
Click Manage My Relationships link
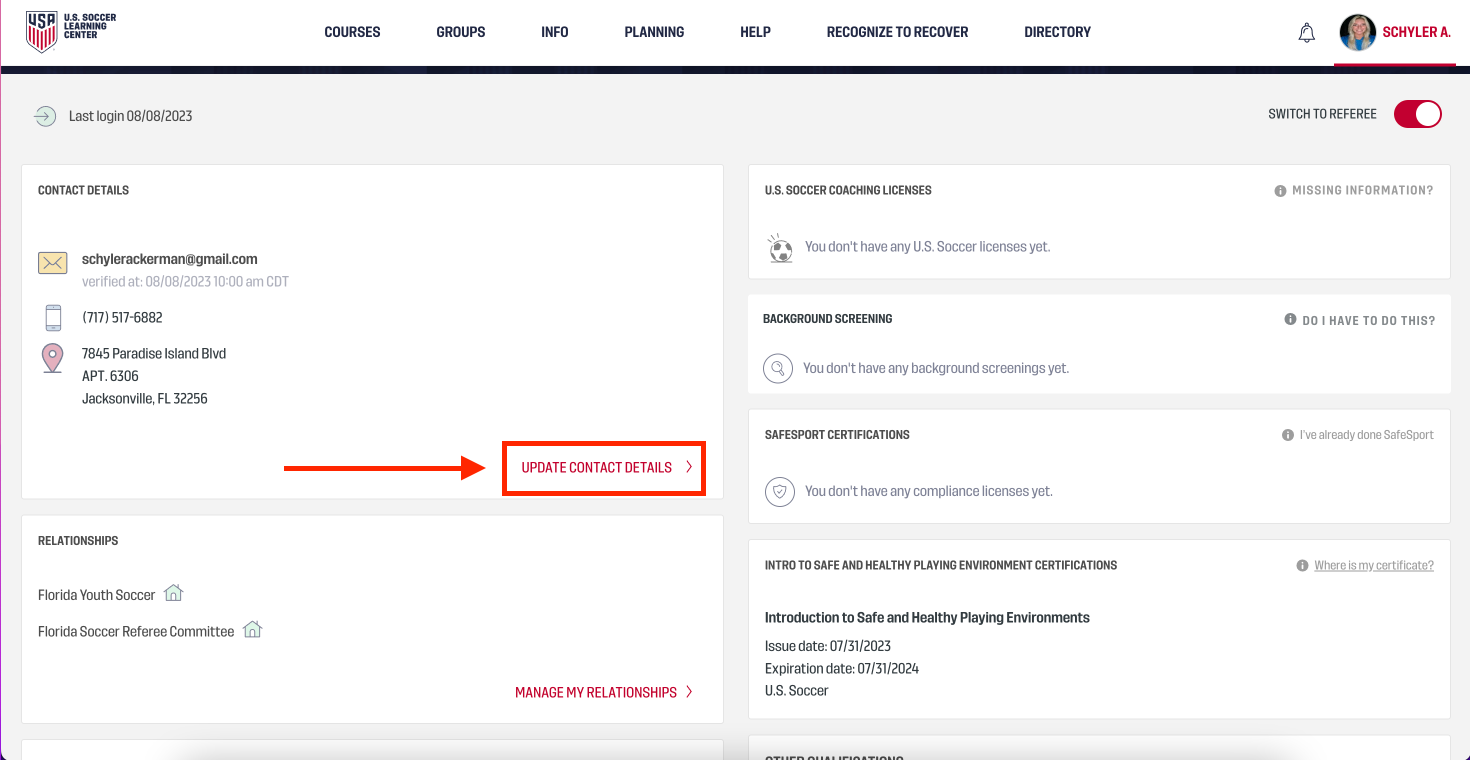click(x=596, y=692)
